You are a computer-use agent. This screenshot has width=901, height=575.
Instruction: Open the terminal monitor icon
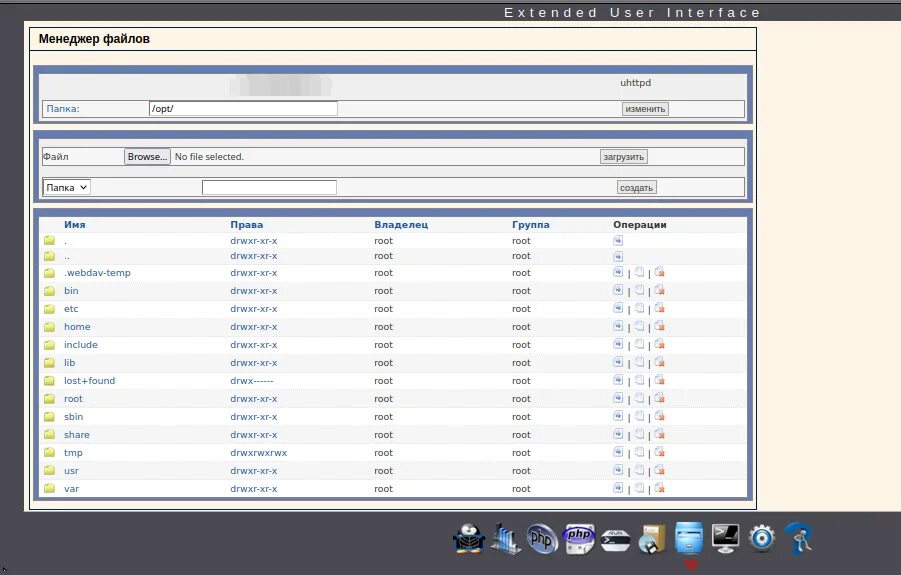tap(725, 539)
